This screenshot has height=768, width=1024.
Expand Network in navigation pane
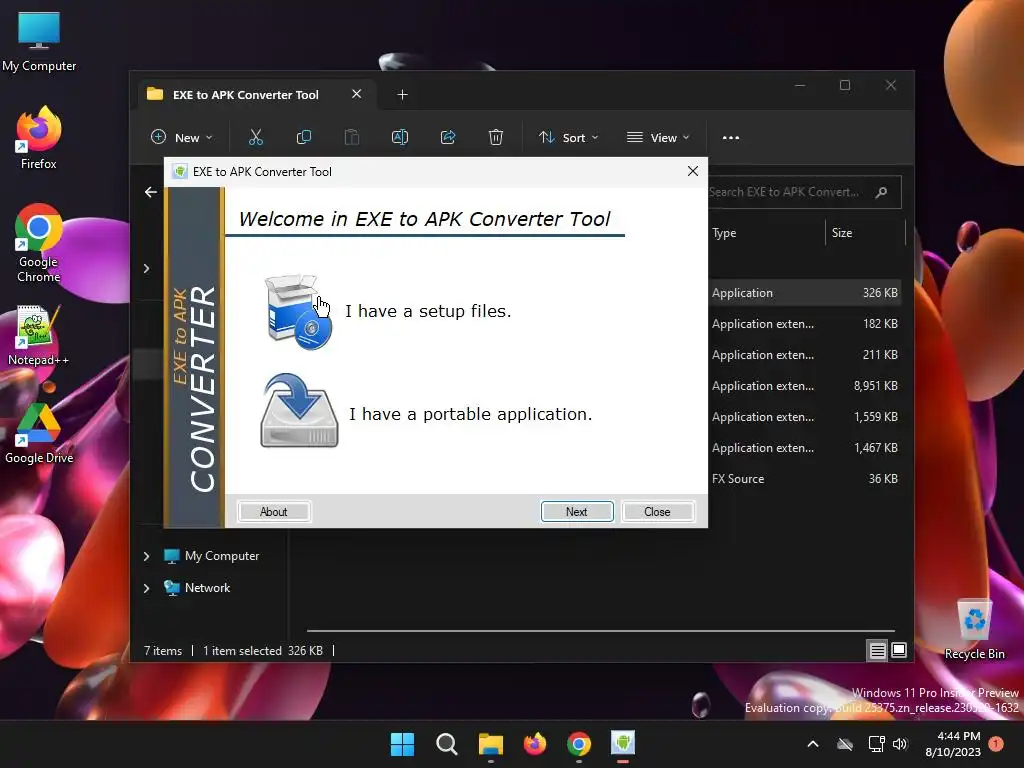coord(146,588)
